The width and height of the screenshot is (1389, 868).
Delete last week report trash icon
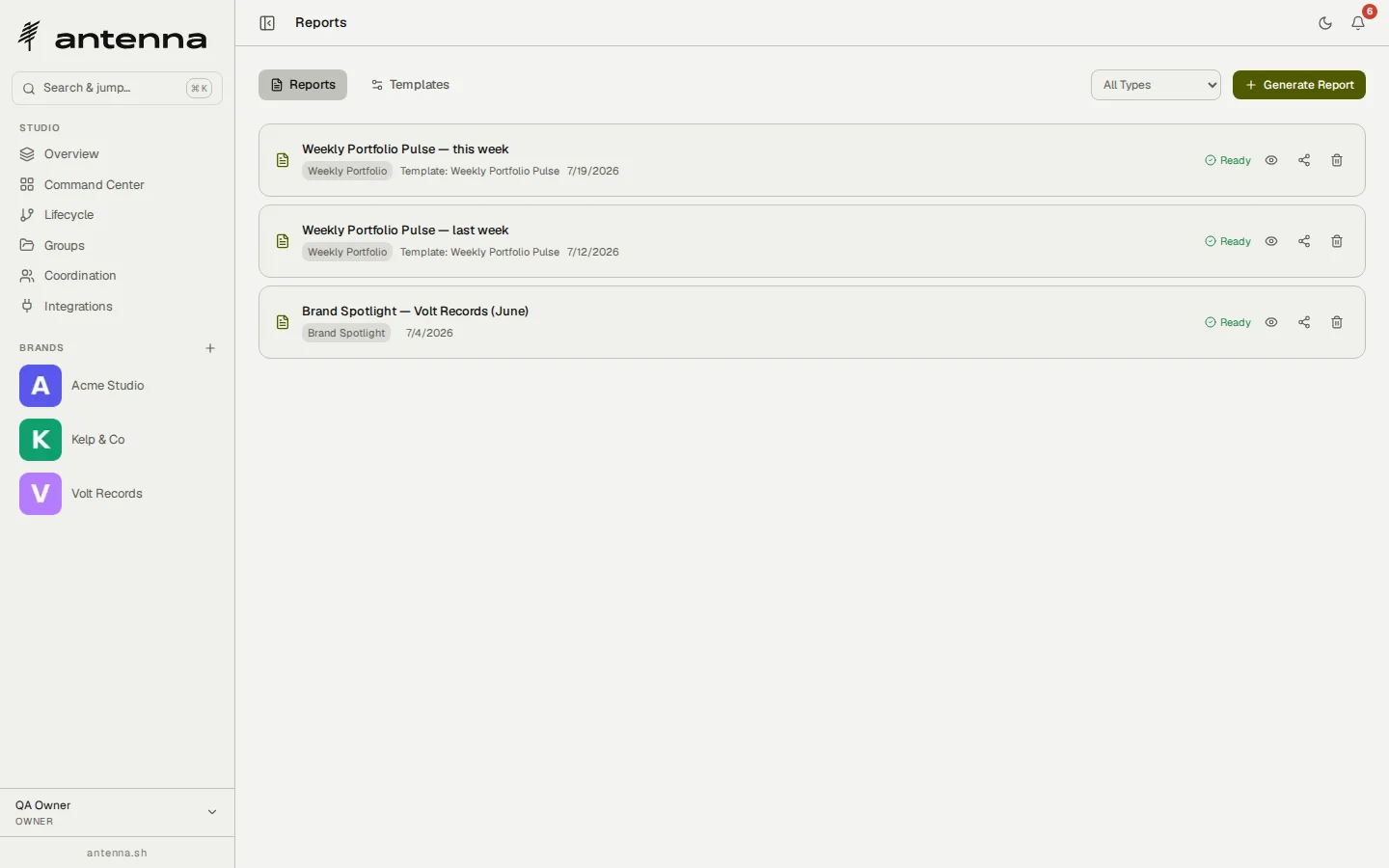(x=1337, y=241)
